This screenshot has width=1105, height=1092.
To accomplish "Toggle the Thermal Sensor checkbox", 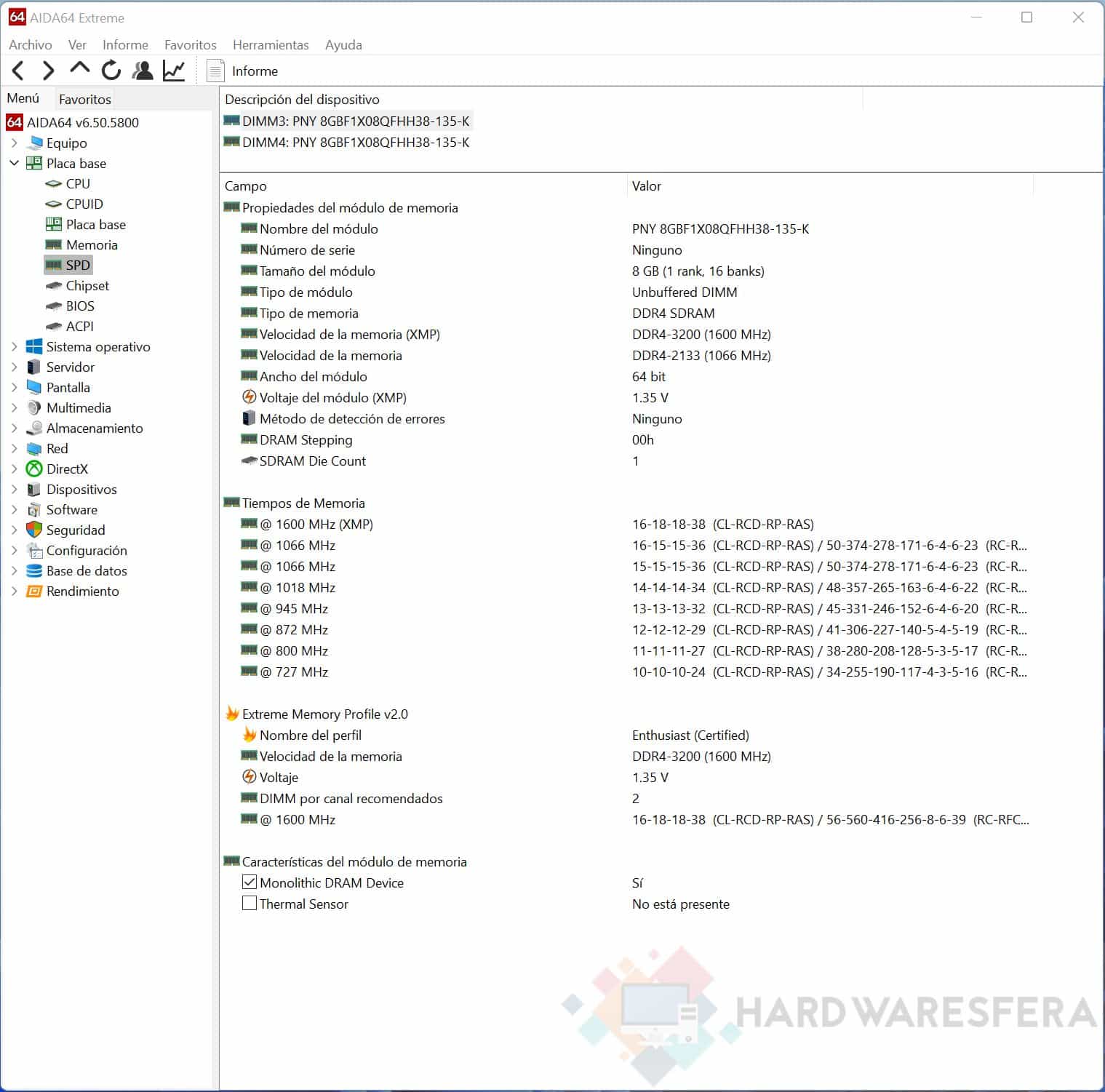I will point(250,904).
